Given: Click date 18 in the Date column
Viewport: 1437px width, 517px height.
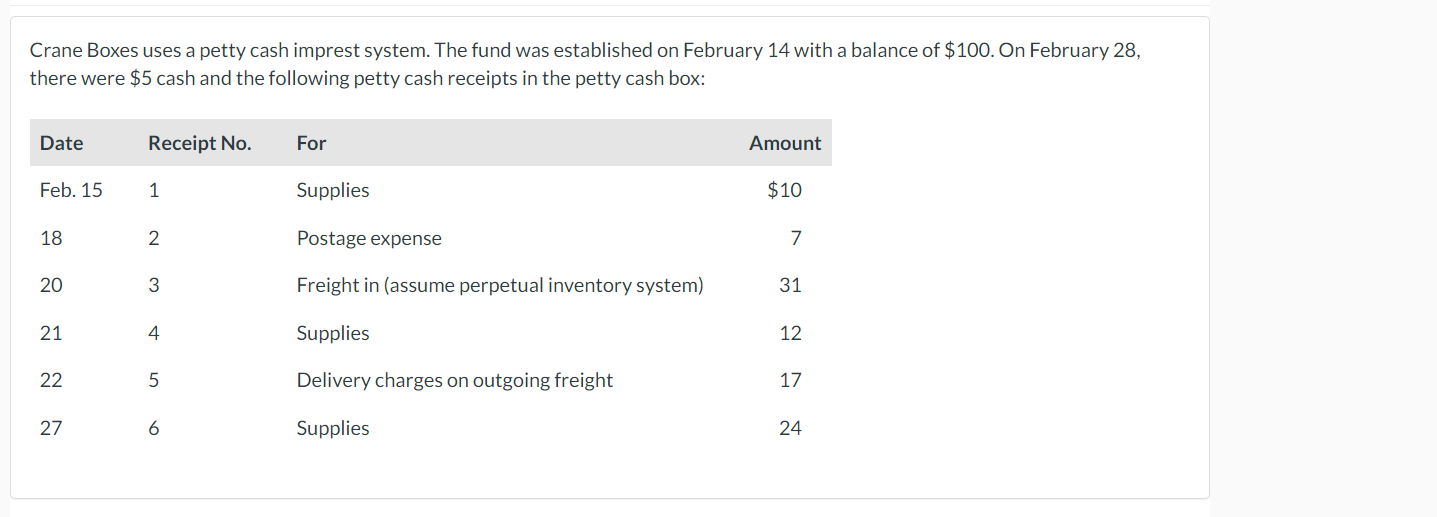Looking at the screenshot, I should click(51, 238).
